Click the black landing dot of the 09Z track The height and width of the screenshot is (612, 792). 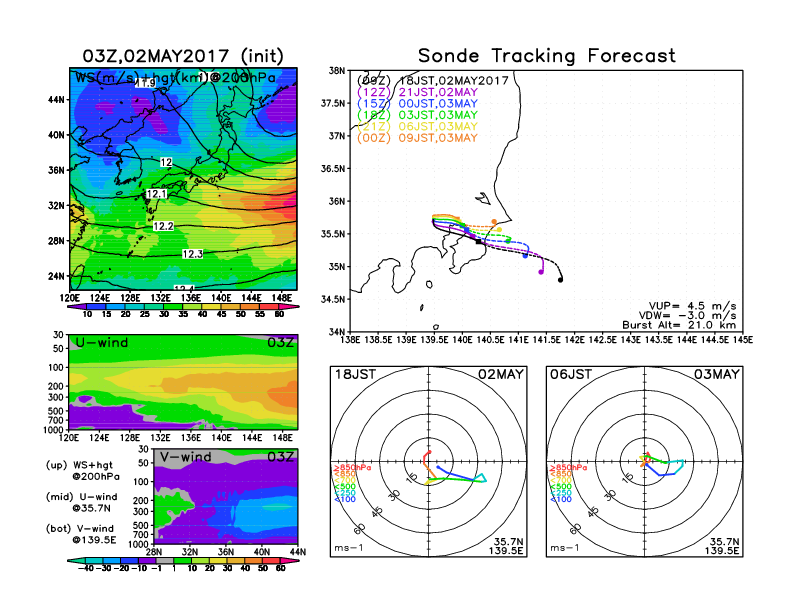pos(560,280)
